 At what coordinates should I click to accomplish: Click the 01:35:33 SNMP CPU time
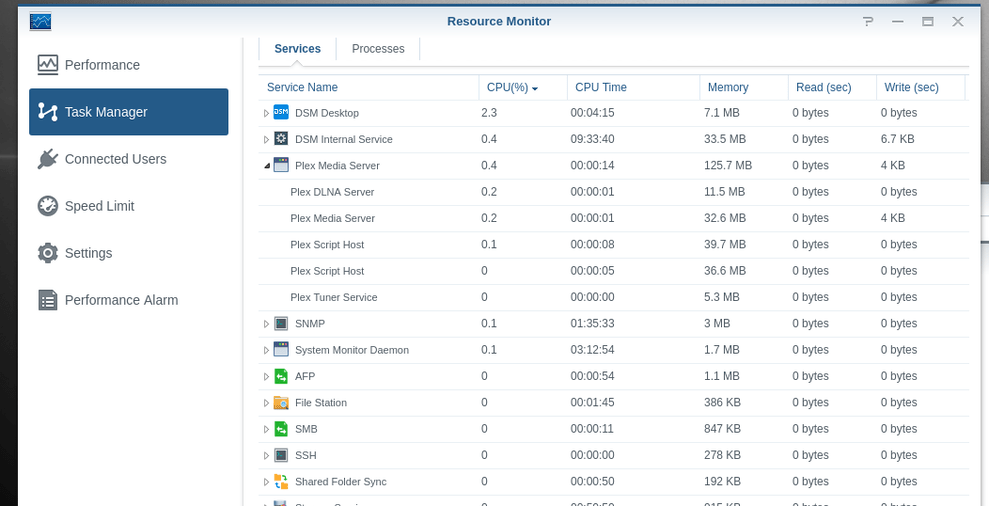(592, 324)
